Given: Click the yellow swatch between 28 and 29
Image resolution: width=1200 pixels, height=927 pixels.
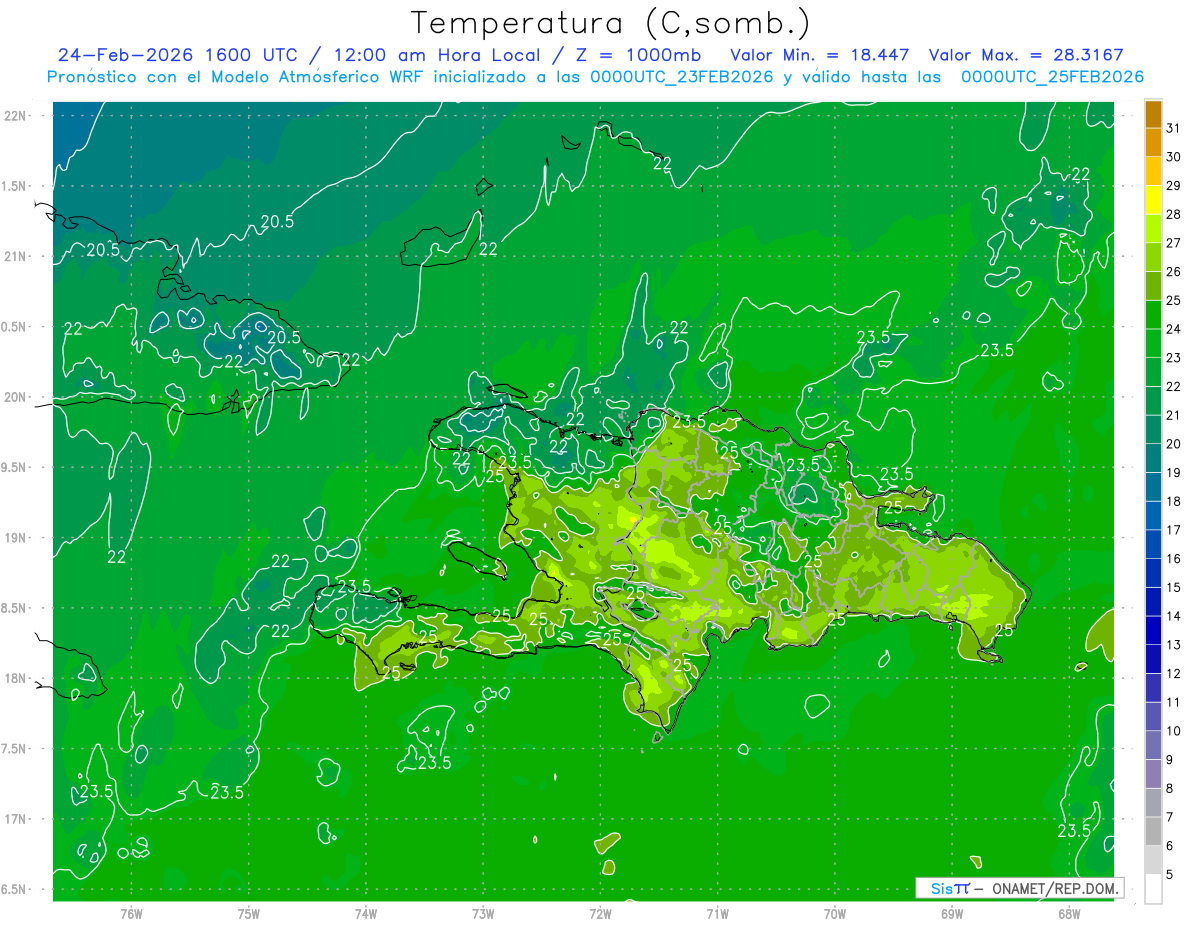Looking at the screenshot, I should [x=1153, y=199].
